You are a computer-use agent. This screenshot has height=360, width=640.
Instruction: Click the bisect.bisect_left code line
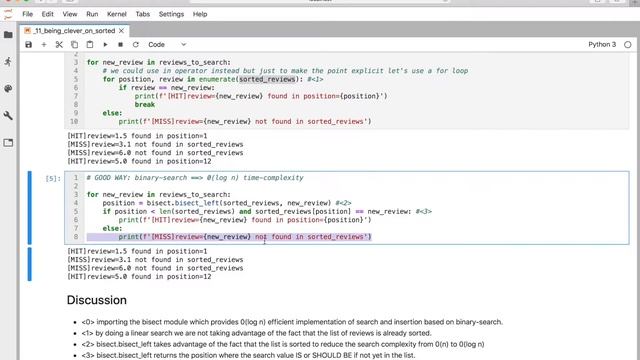(227, 203)
